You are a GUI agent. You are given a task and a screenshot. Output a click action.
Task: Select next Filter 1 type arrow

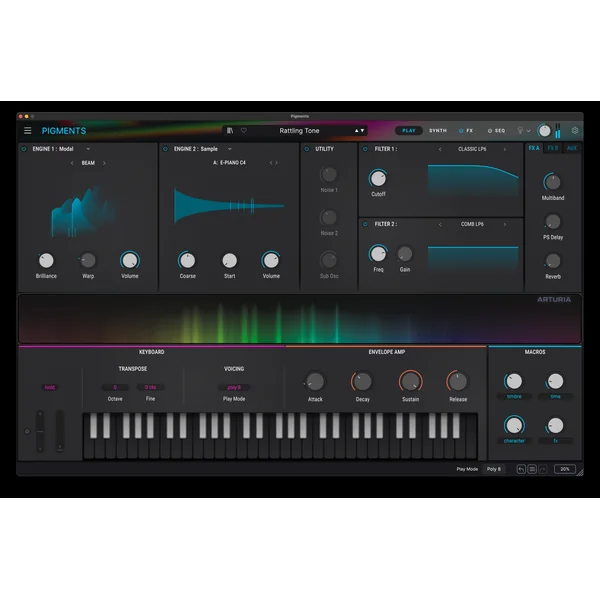(505, 149)
